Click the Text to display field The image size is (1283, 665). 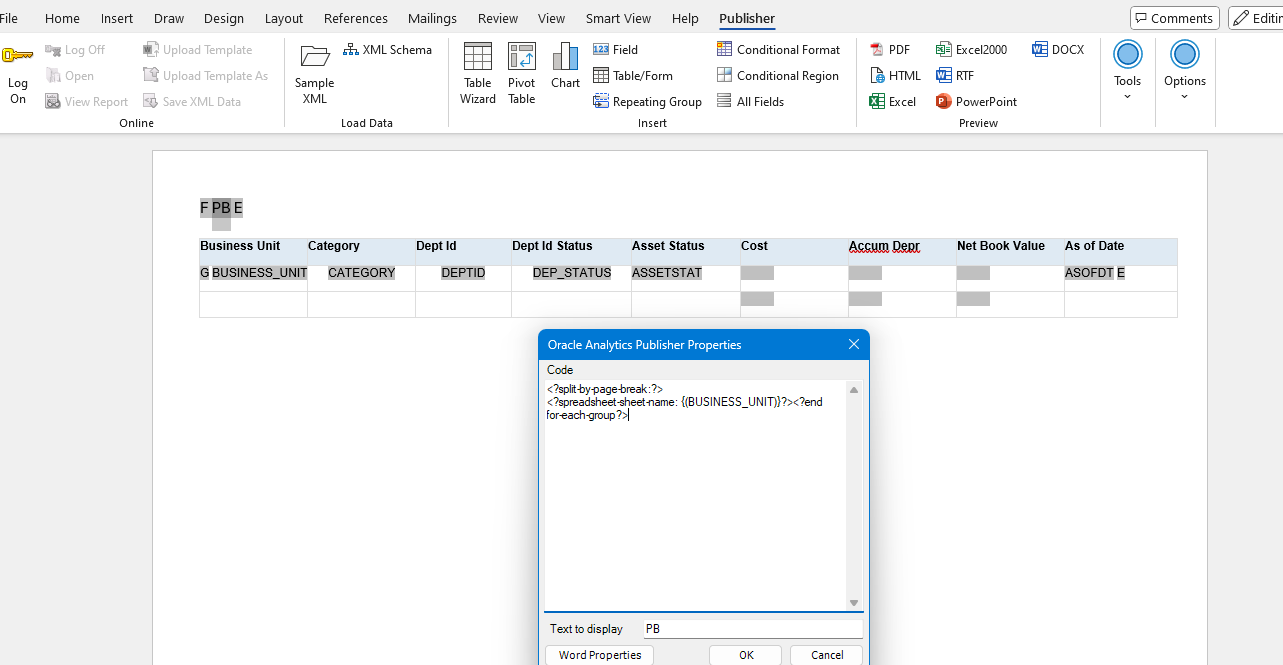(752, 629)
